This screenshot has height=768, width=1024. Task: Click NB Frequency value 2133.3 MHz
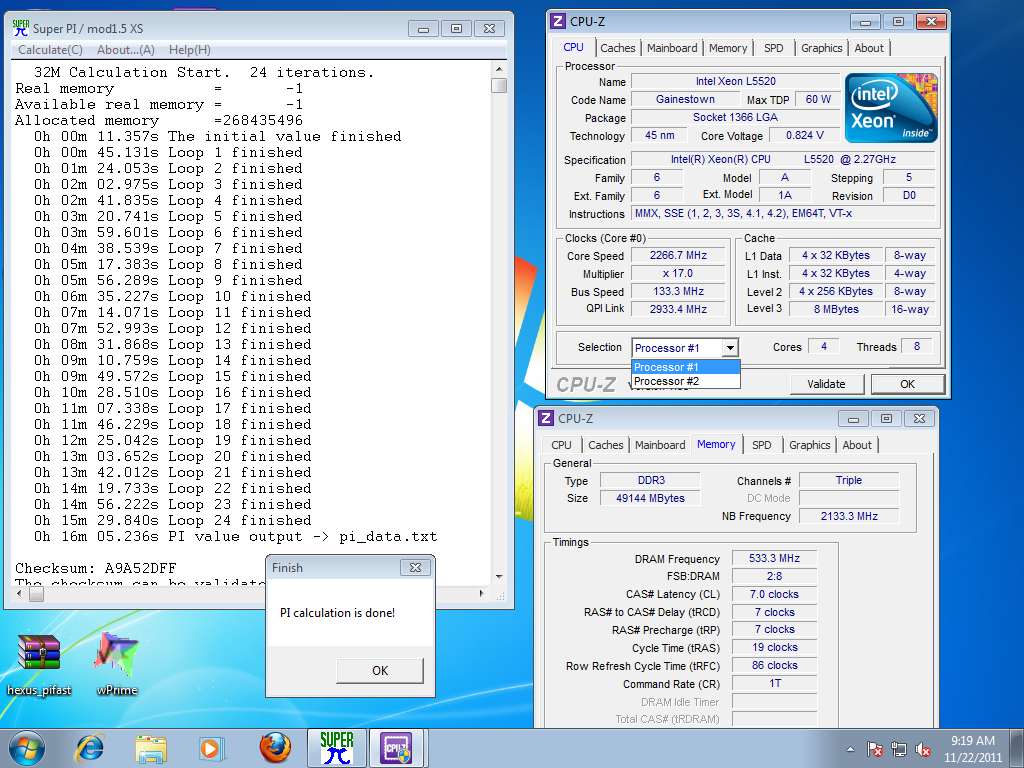pyautogui.click(x=849, y=516)
